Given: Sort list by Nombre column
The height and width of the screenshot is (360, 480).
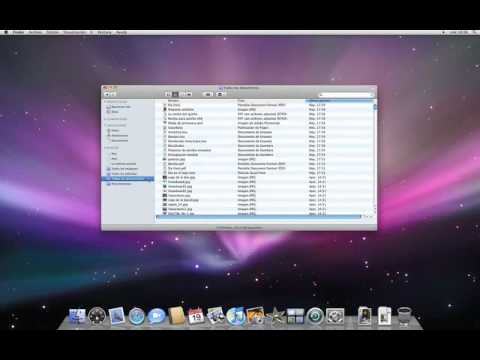Looking at the screenshot, I should [196, 101].
